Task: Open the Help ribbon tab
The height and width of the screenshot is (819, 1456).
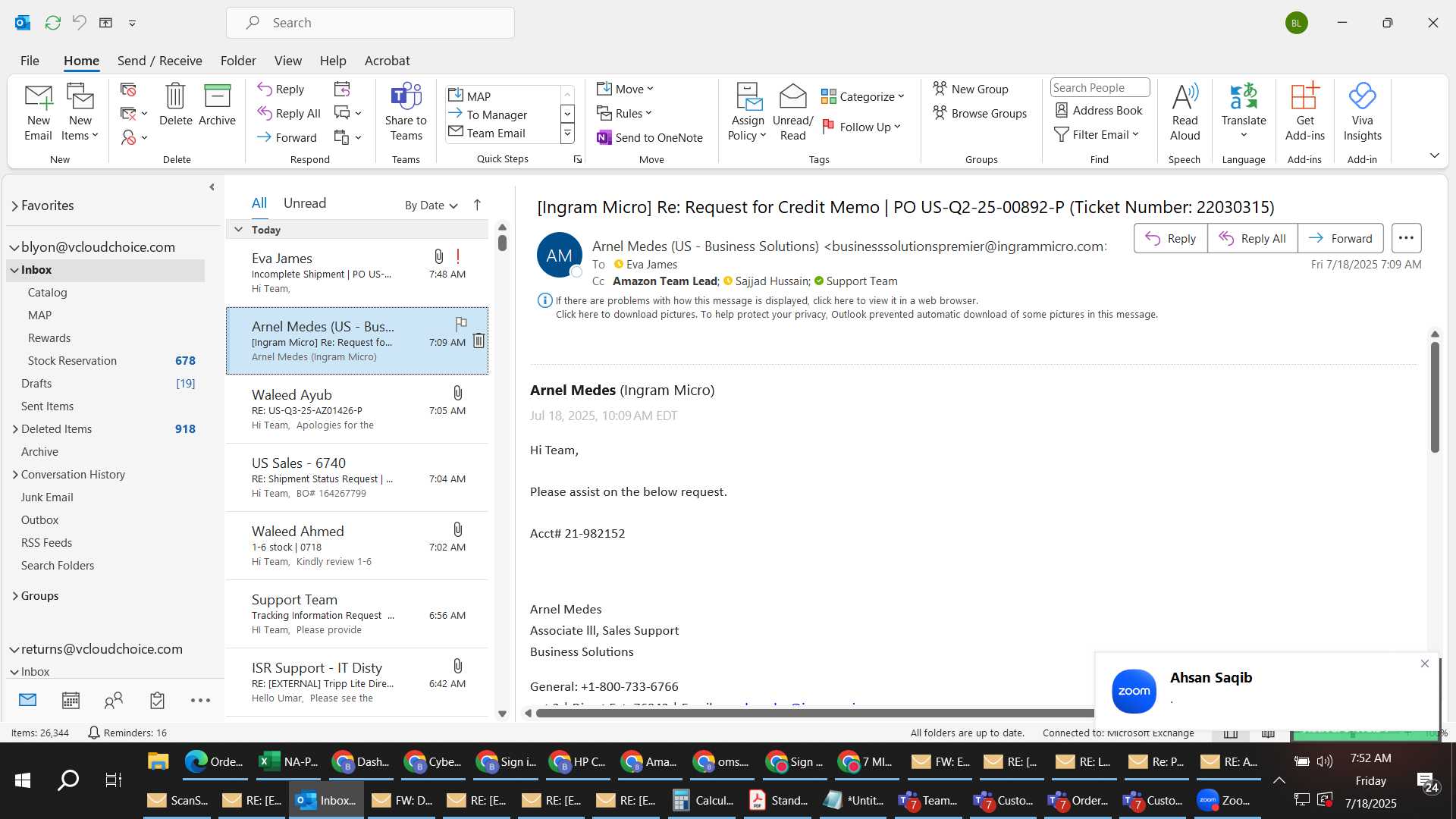Action: click(x=333, y=61)
